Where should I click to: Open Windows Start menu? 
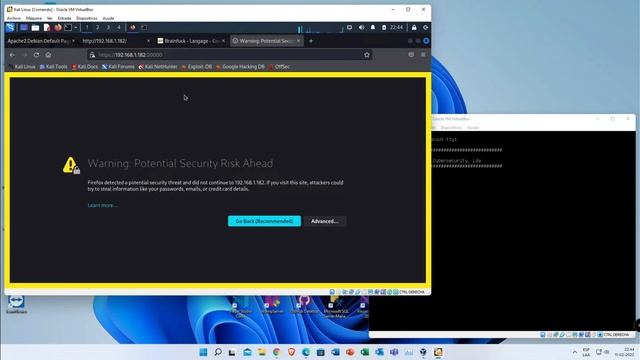pos(203,352)
